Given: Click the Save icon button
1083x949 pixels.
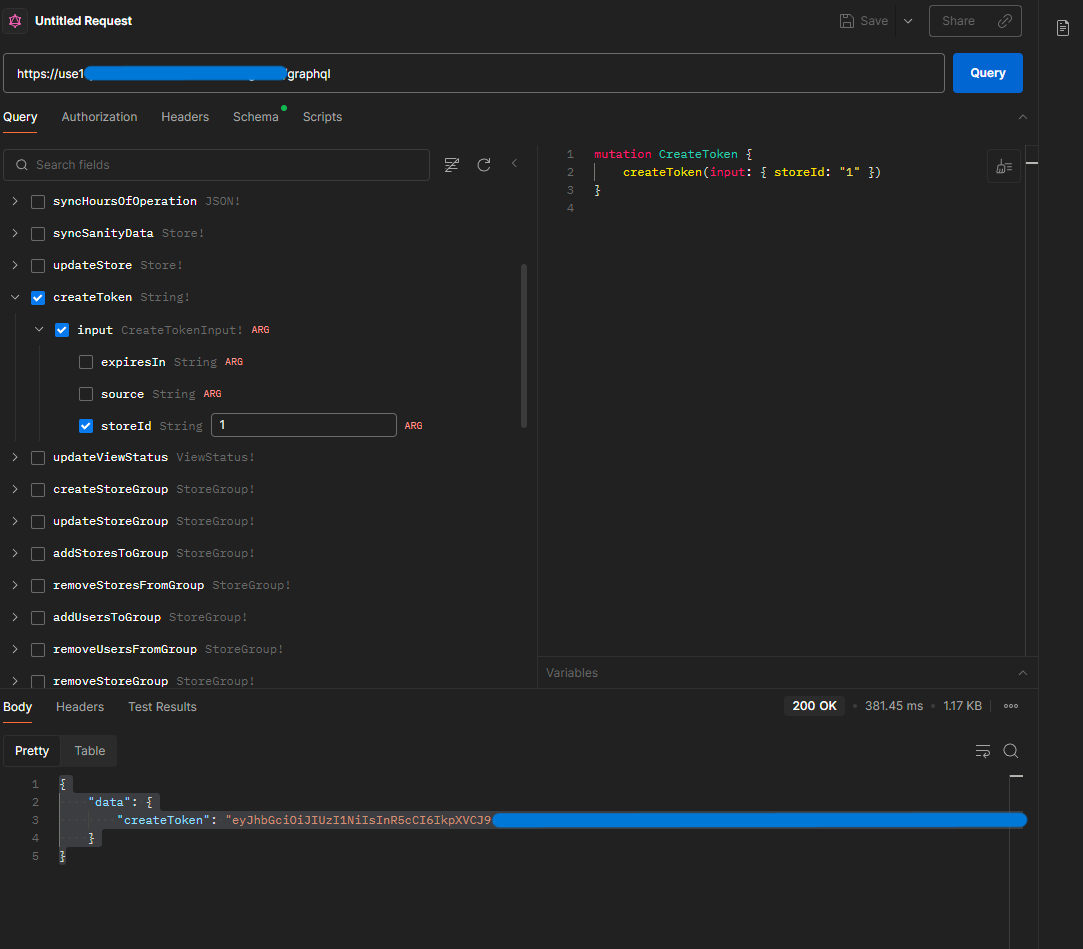Looking at the screenshot, I should coord(863,21).
